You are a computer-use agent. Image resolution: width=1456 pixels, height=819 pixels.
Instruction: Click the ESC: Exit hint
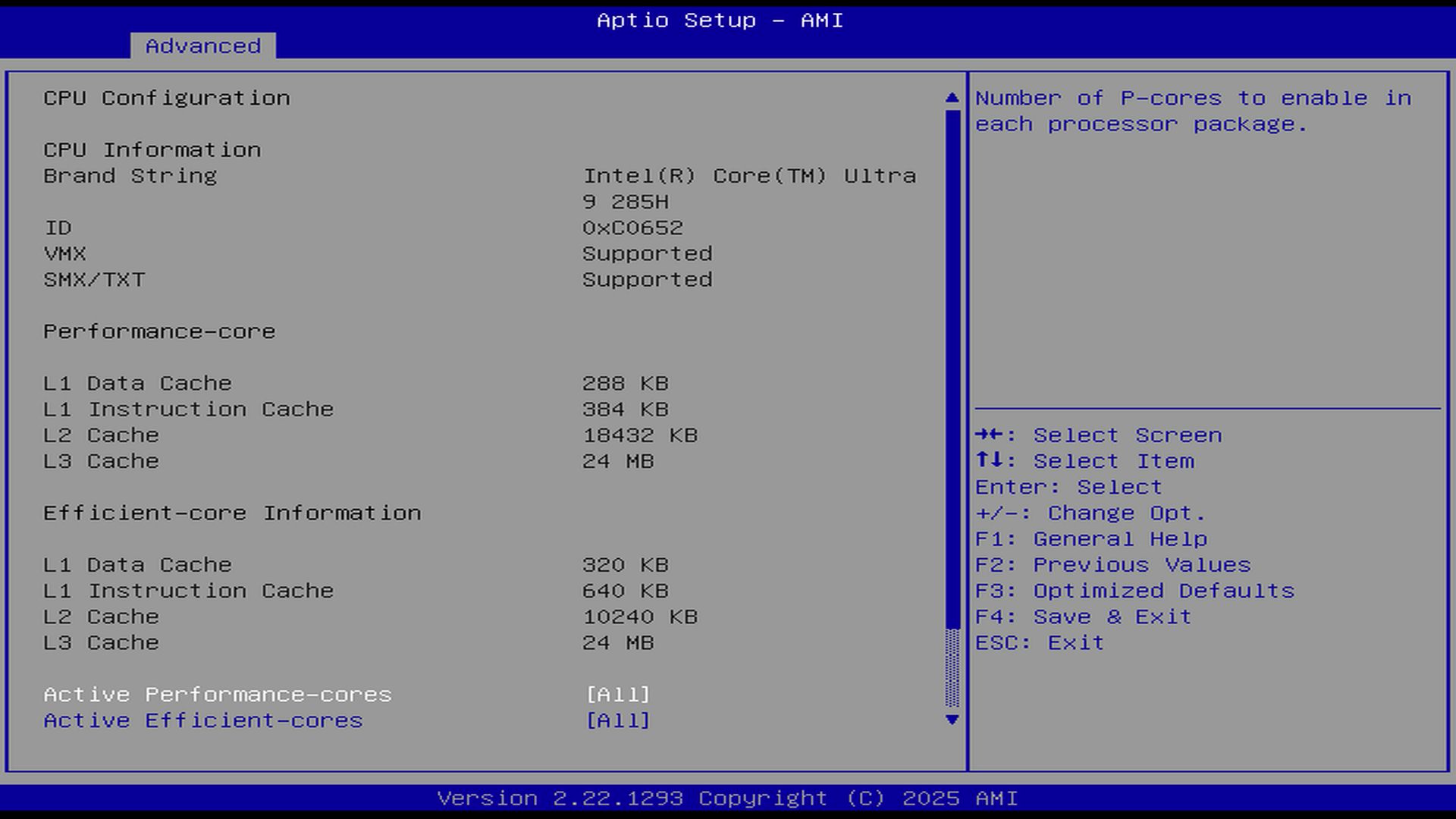coord(1039,642)
